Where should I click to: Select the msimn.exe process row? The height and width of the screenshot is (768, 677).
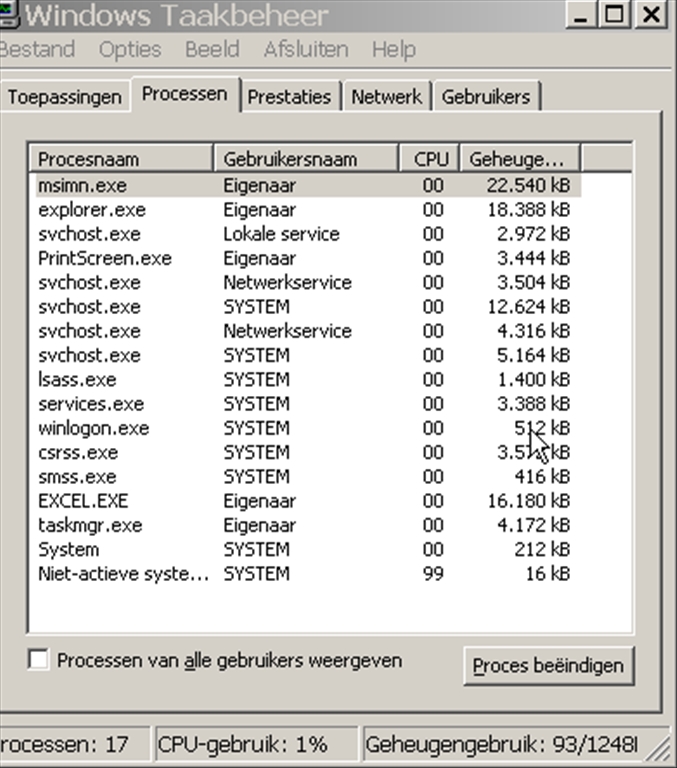click(x=308, y=185)
